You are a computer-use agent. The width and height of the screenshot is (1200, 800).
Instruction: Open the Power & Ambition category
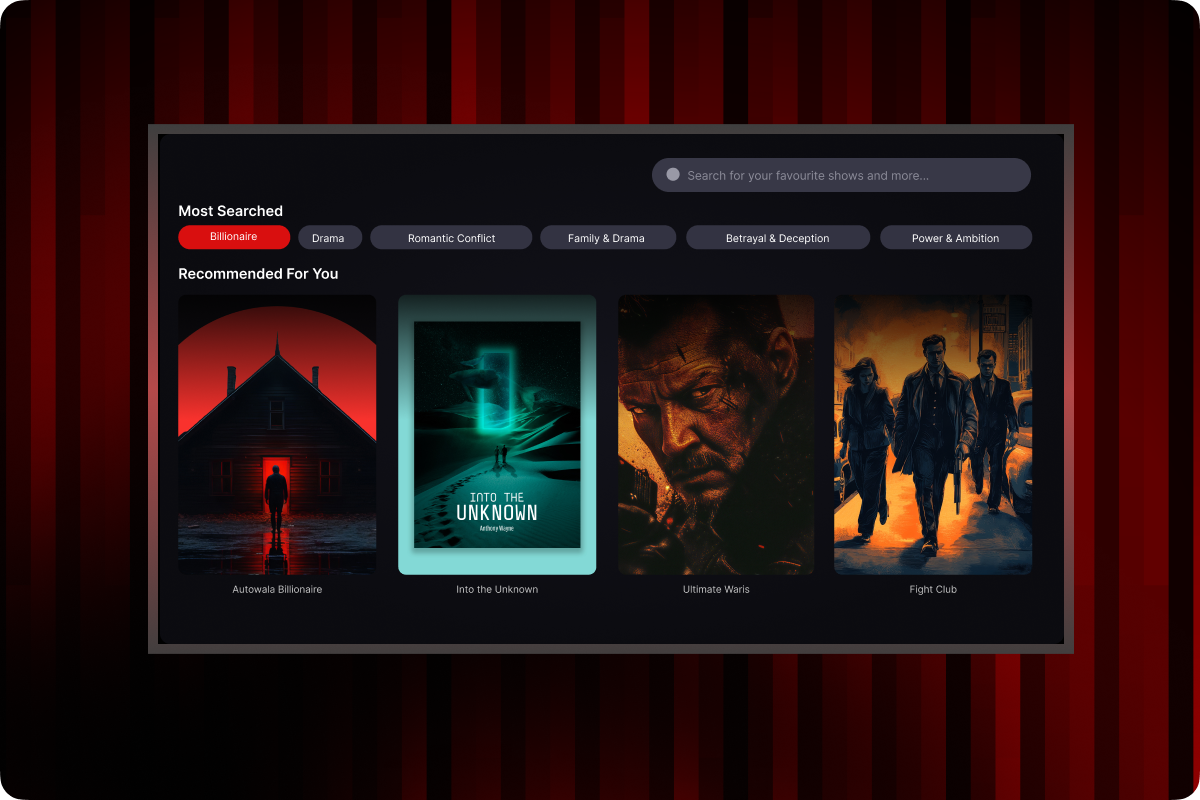tap(955, 238)
